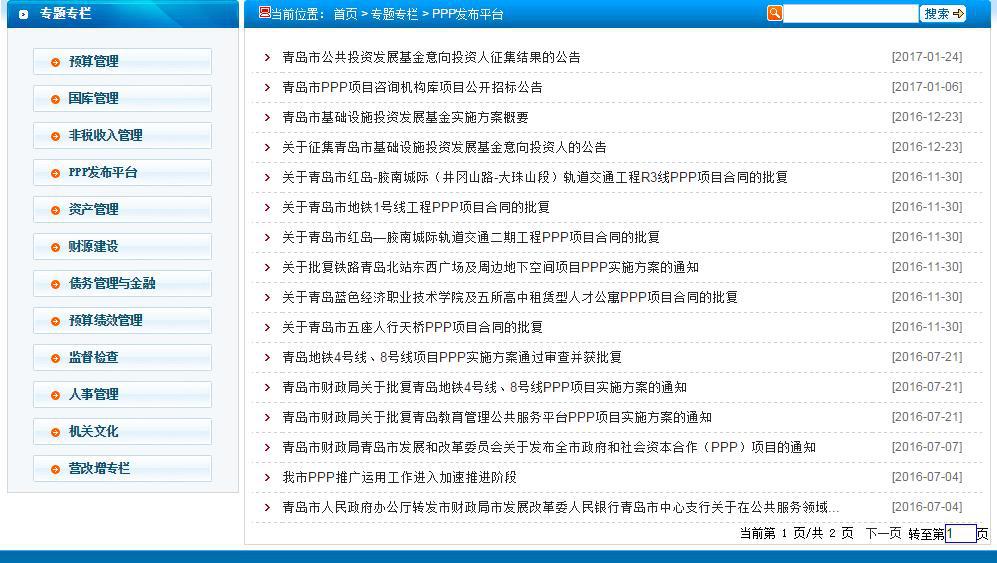Click the red arrow before 青岛市基础设施投资发展基金实施方案概要
This screenshot has width=997, height=563.
[x=267, y=117]
